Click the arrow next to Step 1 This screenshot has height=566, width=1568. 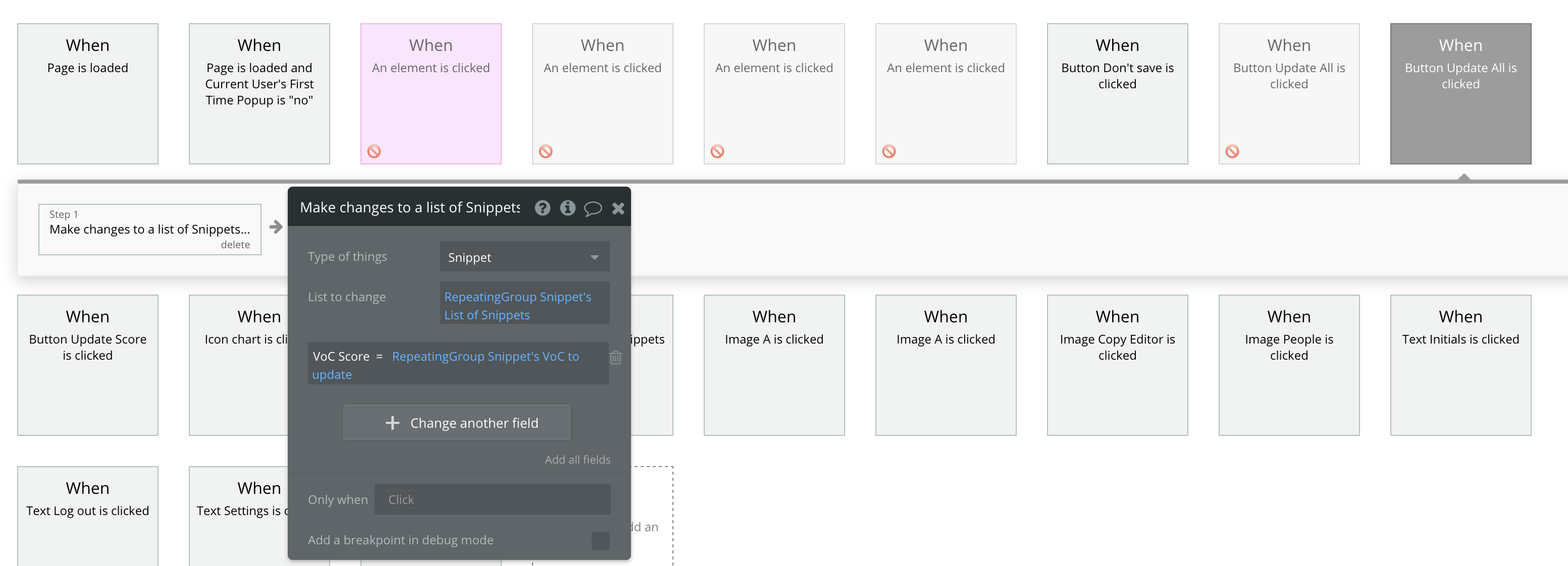coord(276,228)
